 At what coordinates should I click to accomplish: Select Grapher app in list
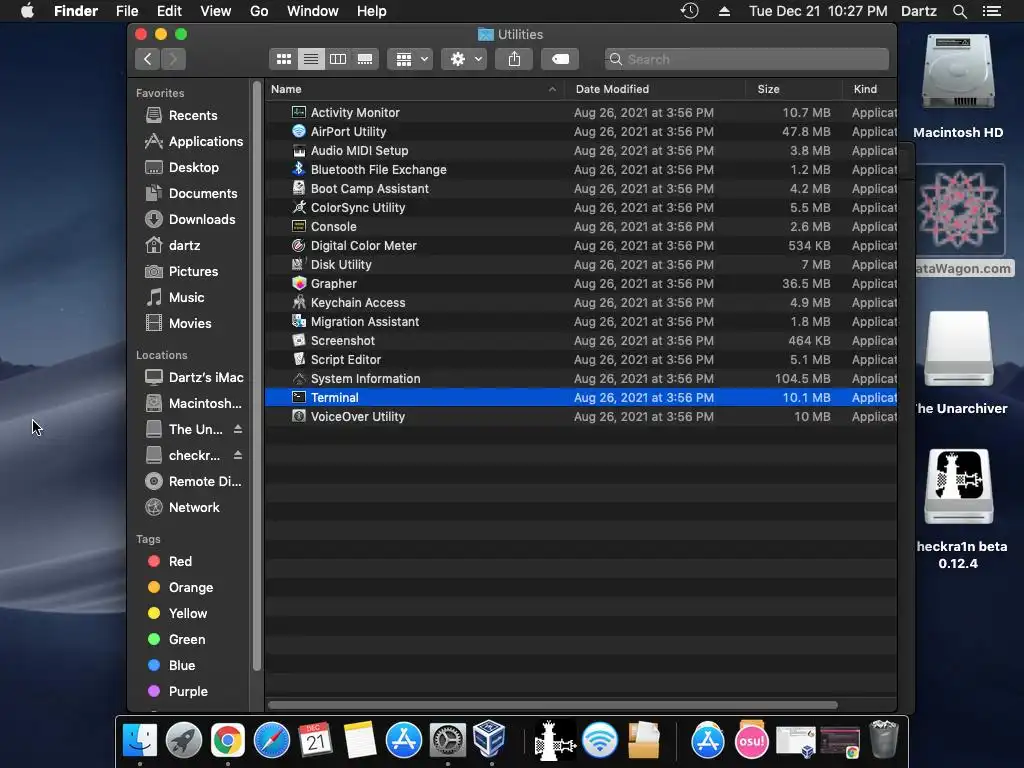tap(581, 283)
